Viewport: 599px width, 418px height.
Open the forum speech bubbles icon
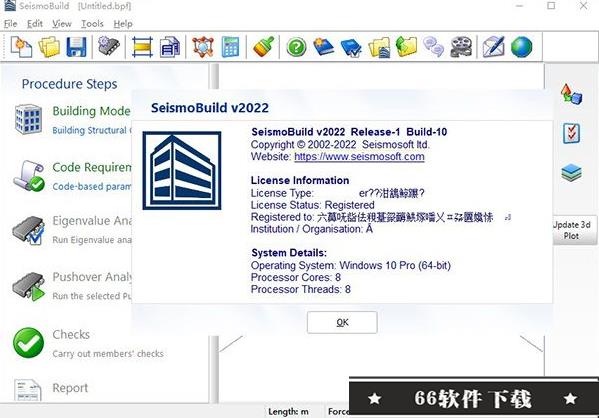[434, 47]
